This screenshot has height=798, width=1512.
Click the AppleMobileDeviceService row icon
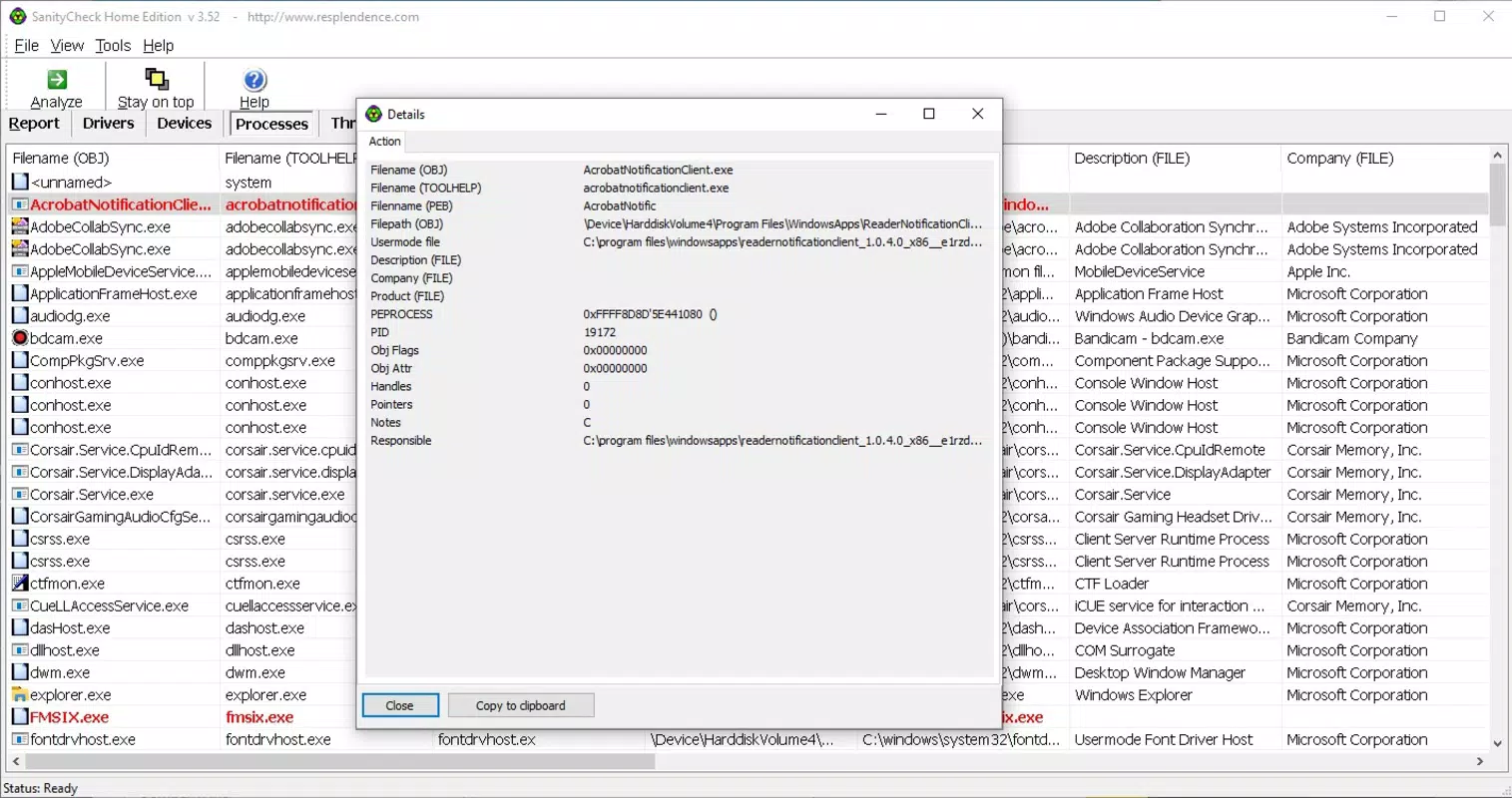pyautogui.click(x=20, y=271)
